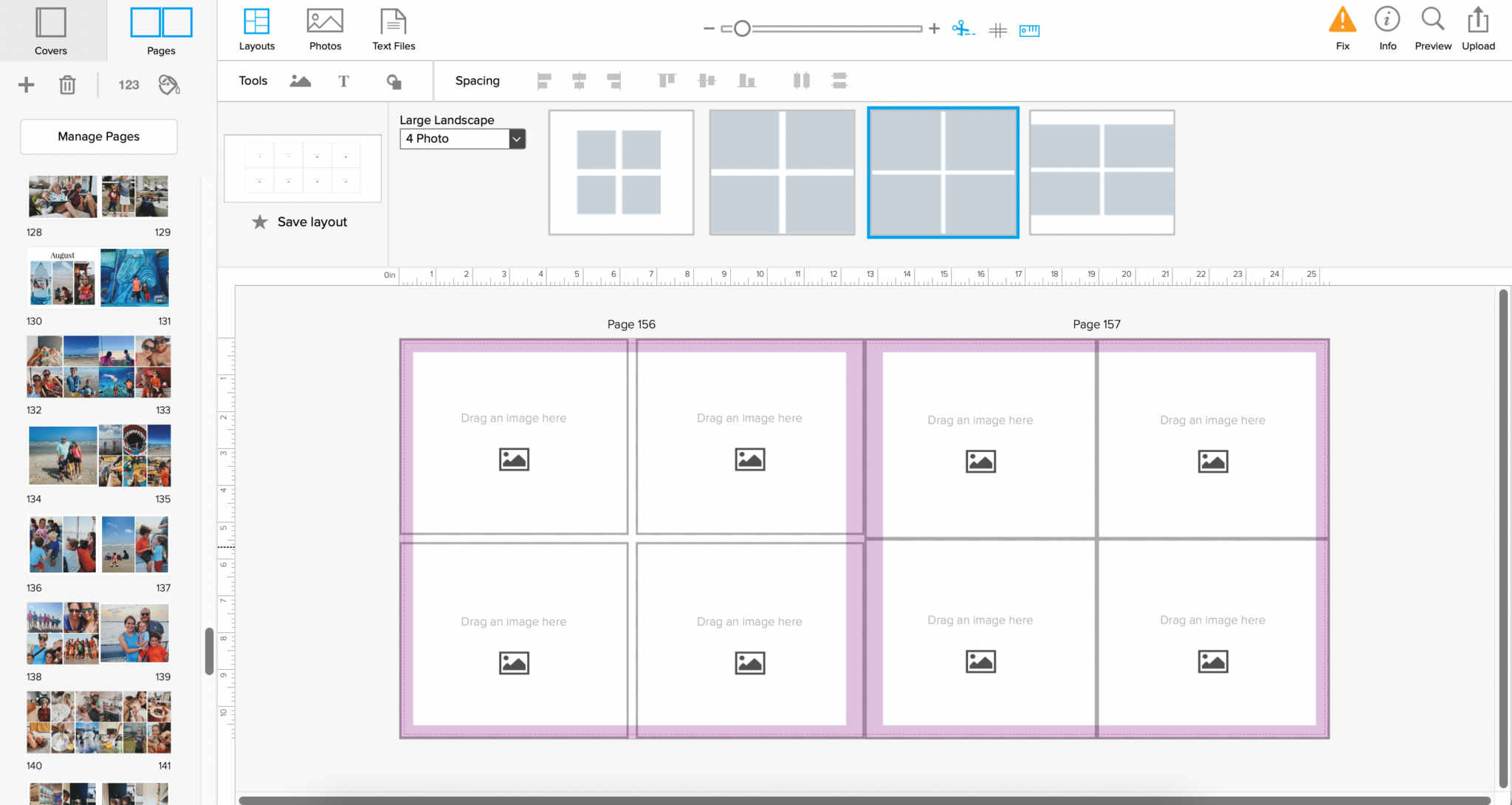
Task: Select the shapes tool icon
Action: coord(394,81)
